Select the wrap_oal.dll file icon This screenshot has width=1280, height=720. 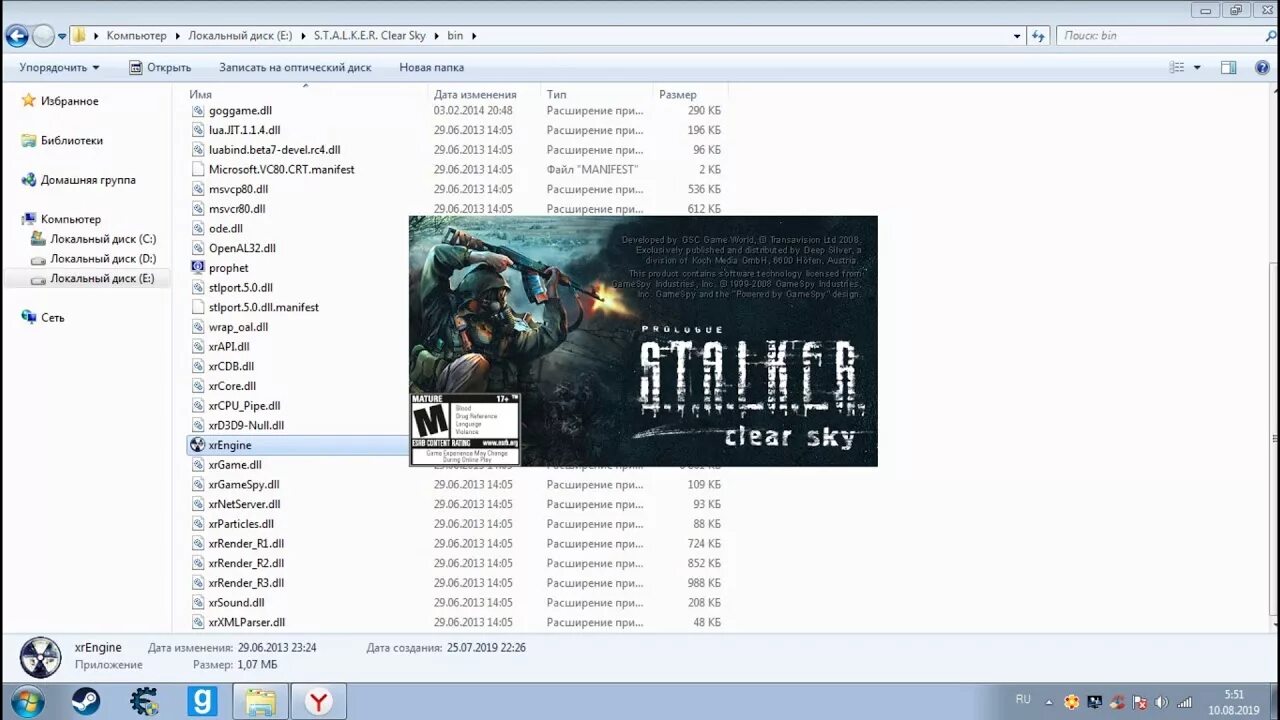click(197, 327)
